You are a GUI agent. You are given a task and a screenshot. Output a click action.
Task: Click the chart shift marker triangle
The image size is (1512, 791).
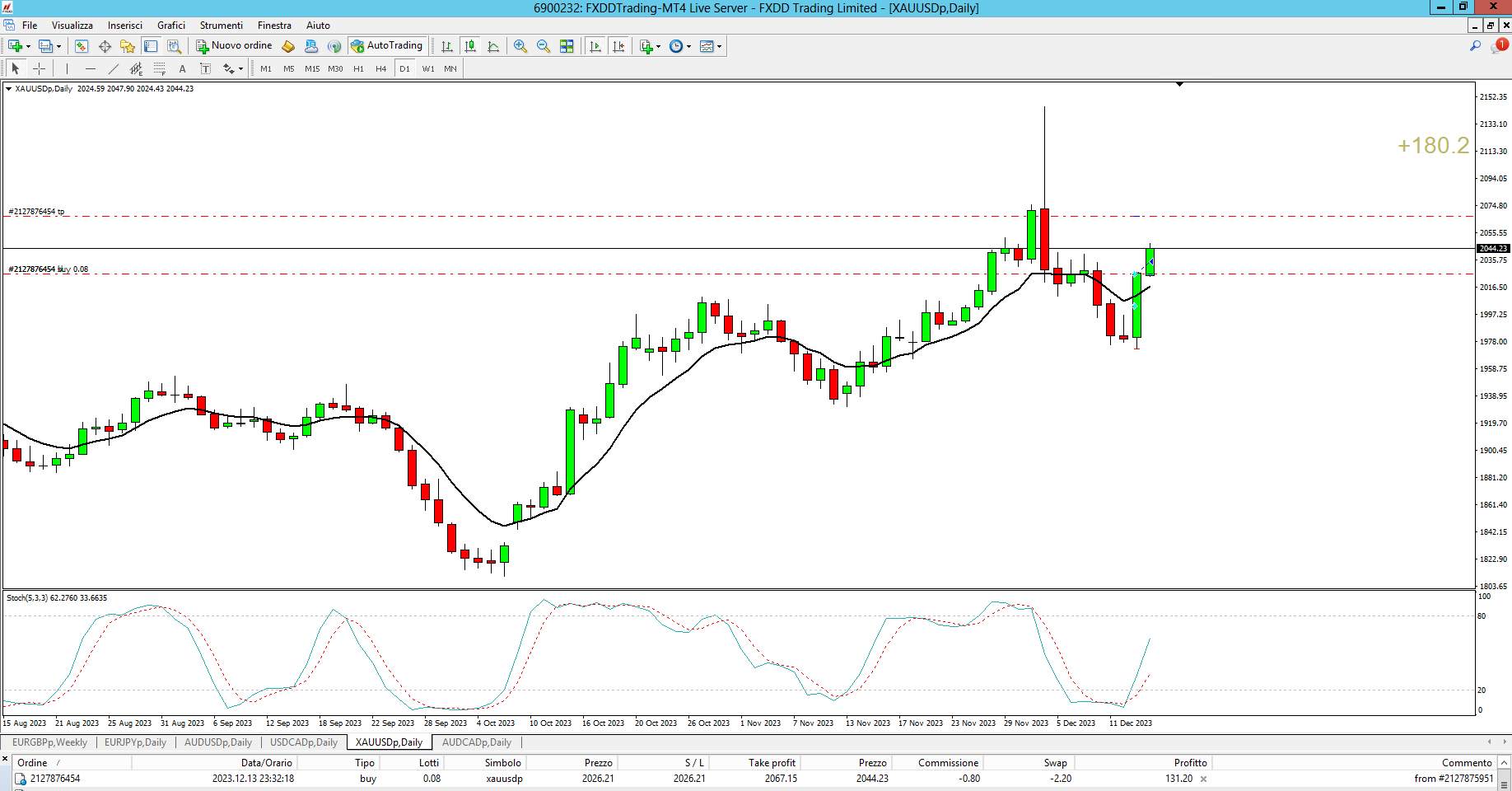1179,84
